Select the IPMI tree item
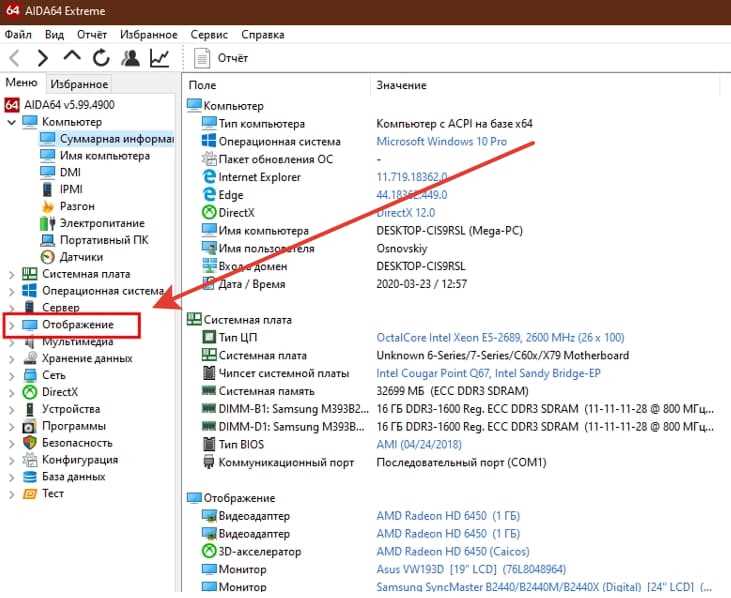Viewport: 731px width, 598px height. click(61, 189)
